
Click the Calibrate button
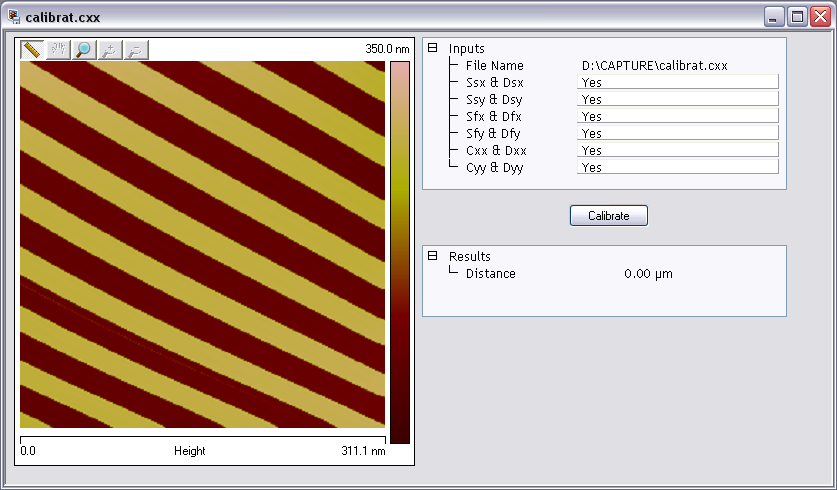coord(609,216)
